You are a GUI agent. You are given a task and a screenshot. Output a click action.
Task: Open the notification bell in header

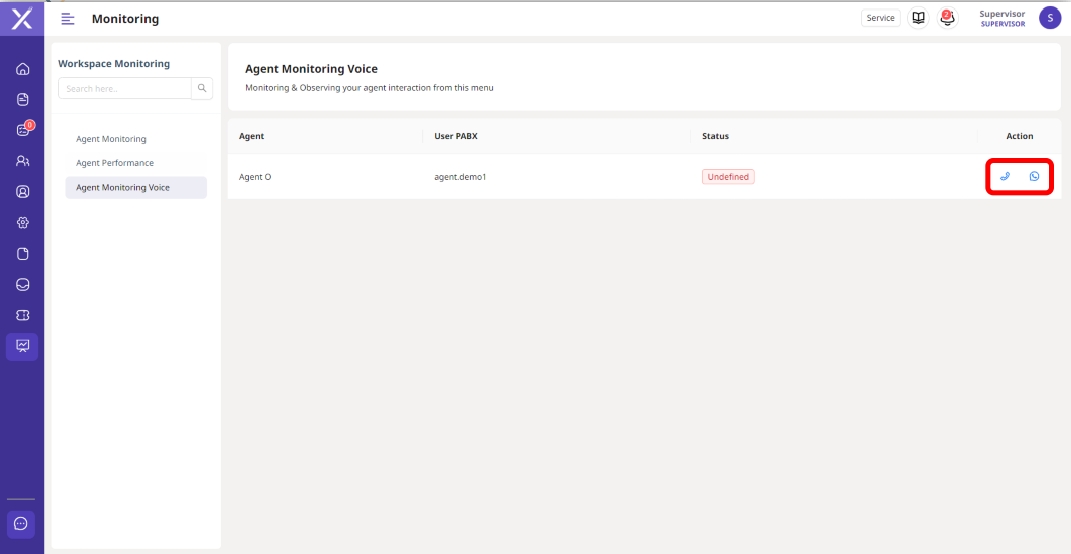[x=947, y=18]
